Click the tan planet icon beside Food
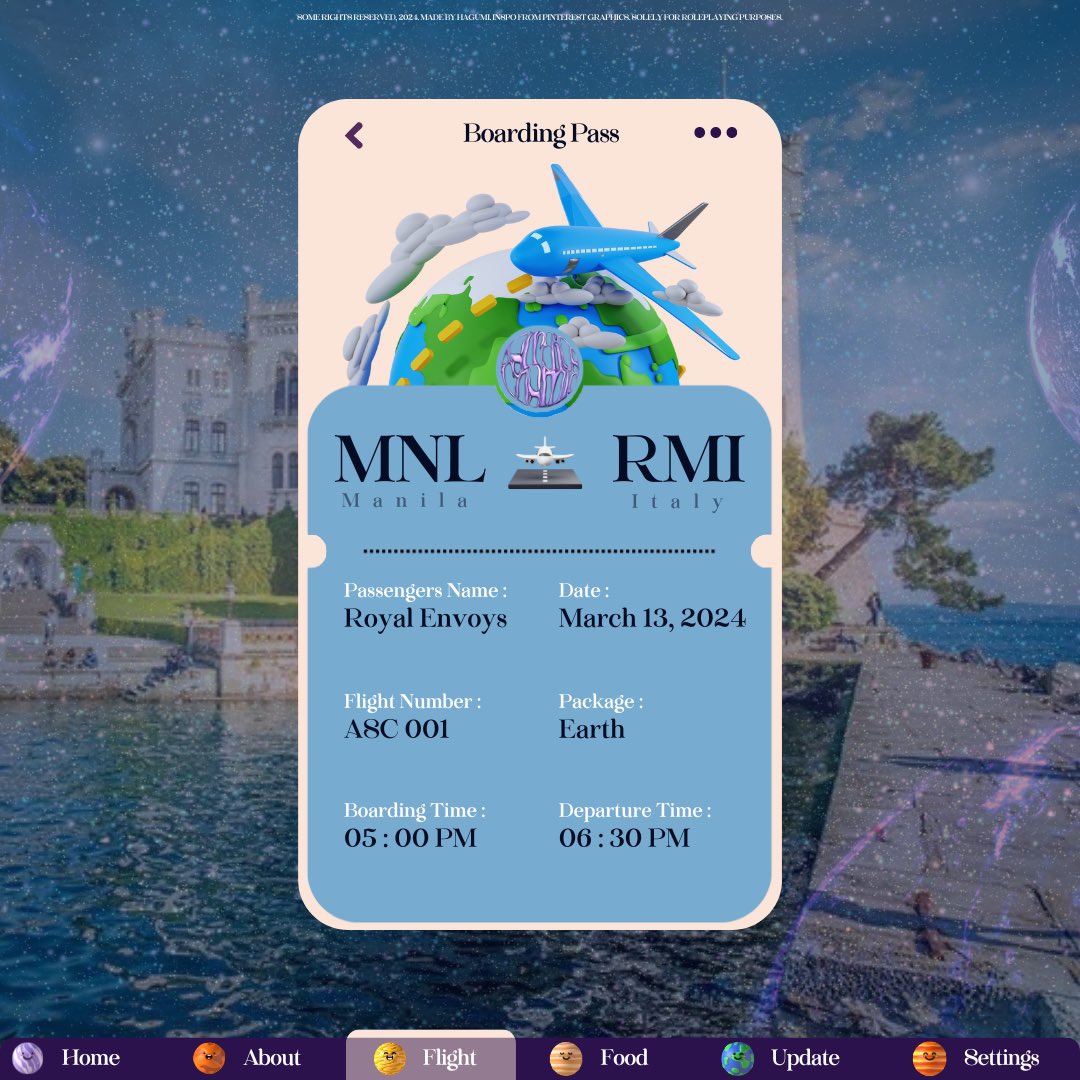1080x1080 pixels. (x=565, y=1059)
